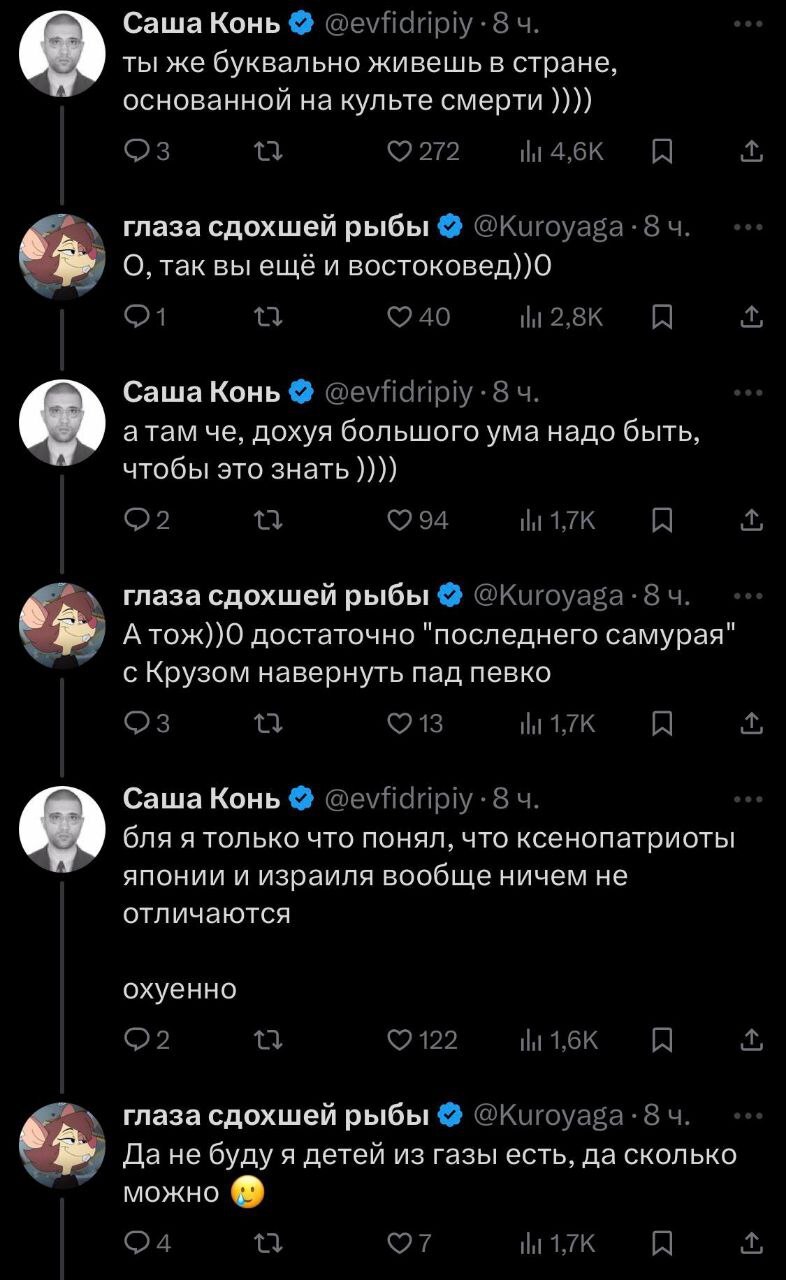Screen dimensions: 786x1280
Task: Click the name "глаза сдохшей рыбы" in fourth tweet
Action: click(x=277, y=597)
